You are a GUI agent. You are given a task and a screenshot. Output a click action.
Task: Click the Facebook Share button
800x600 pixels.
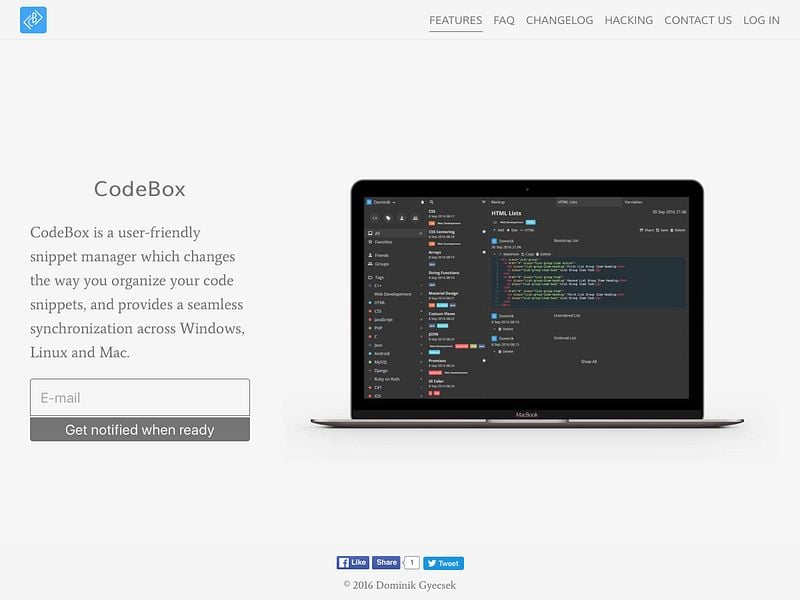[386, 562]
